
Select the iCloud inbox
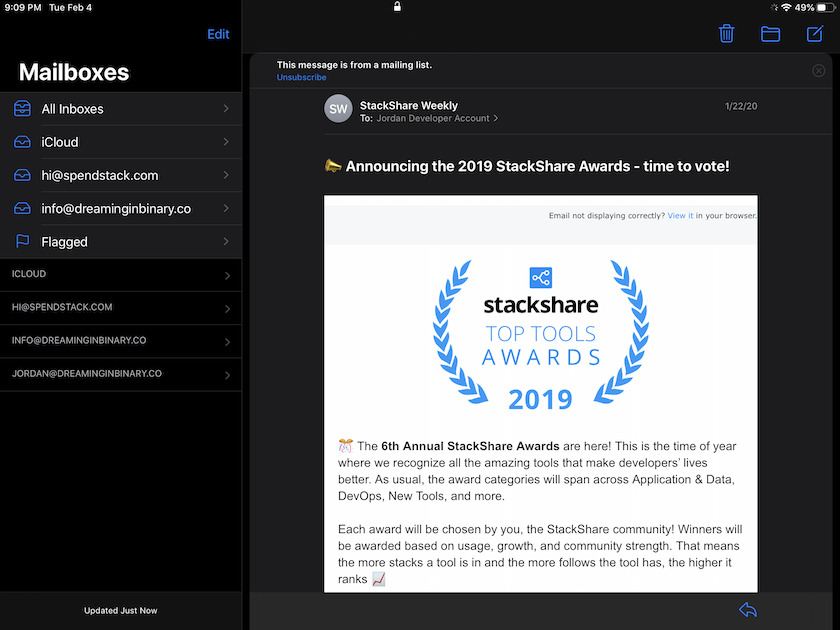click(120, 142)
